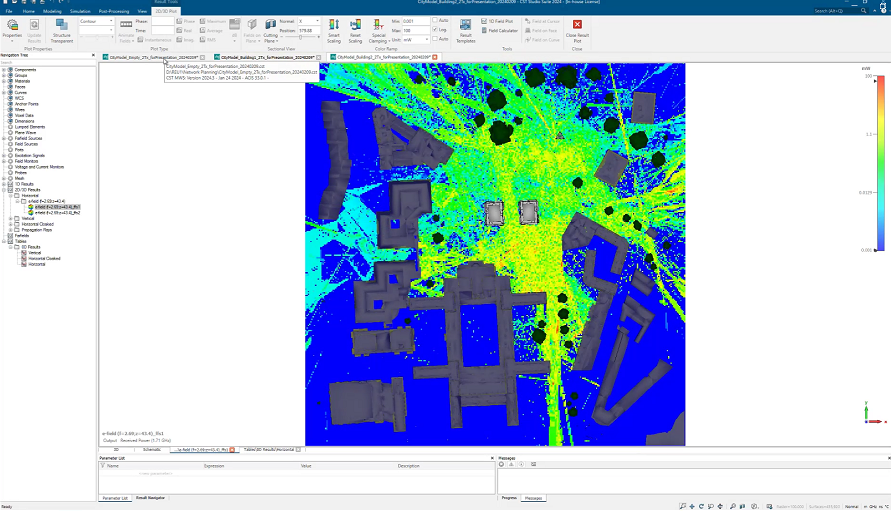Screen dimensions: 891x511
Task: Toggle the Log scale checkbox
Action: pos(435,30)
